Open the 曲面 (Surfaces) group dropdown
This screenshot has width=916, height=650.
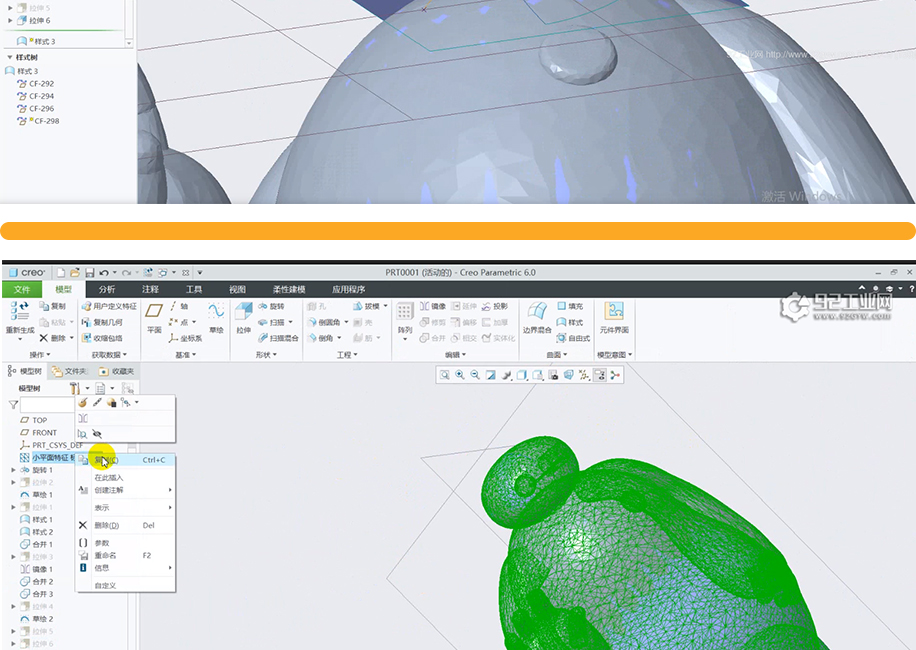point(557,354)
